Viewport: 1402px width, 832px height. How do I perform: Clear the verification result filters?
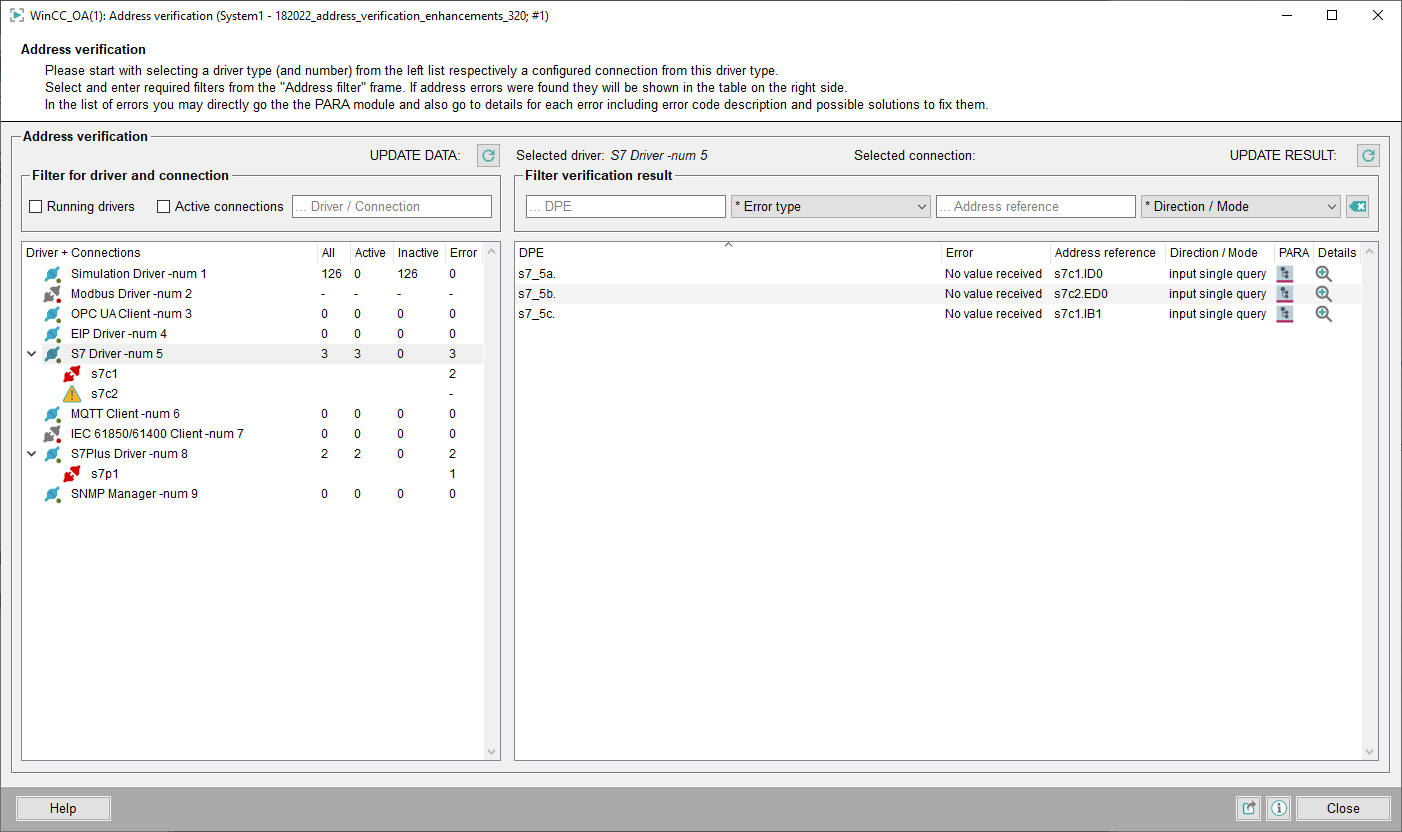point(1357,207)
